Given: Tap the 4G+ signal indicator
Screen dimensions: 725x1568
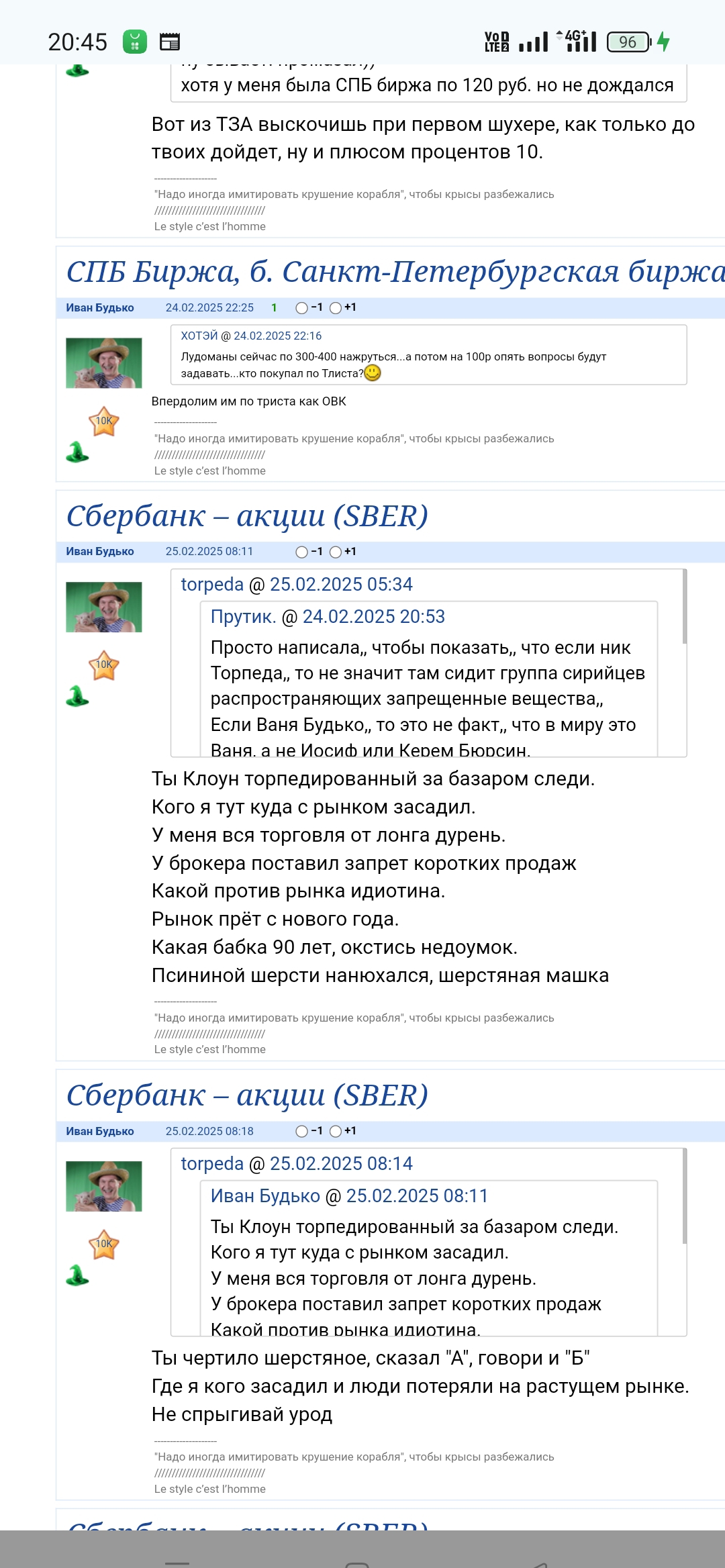Looking at the screenshot, I should (577, 41).
